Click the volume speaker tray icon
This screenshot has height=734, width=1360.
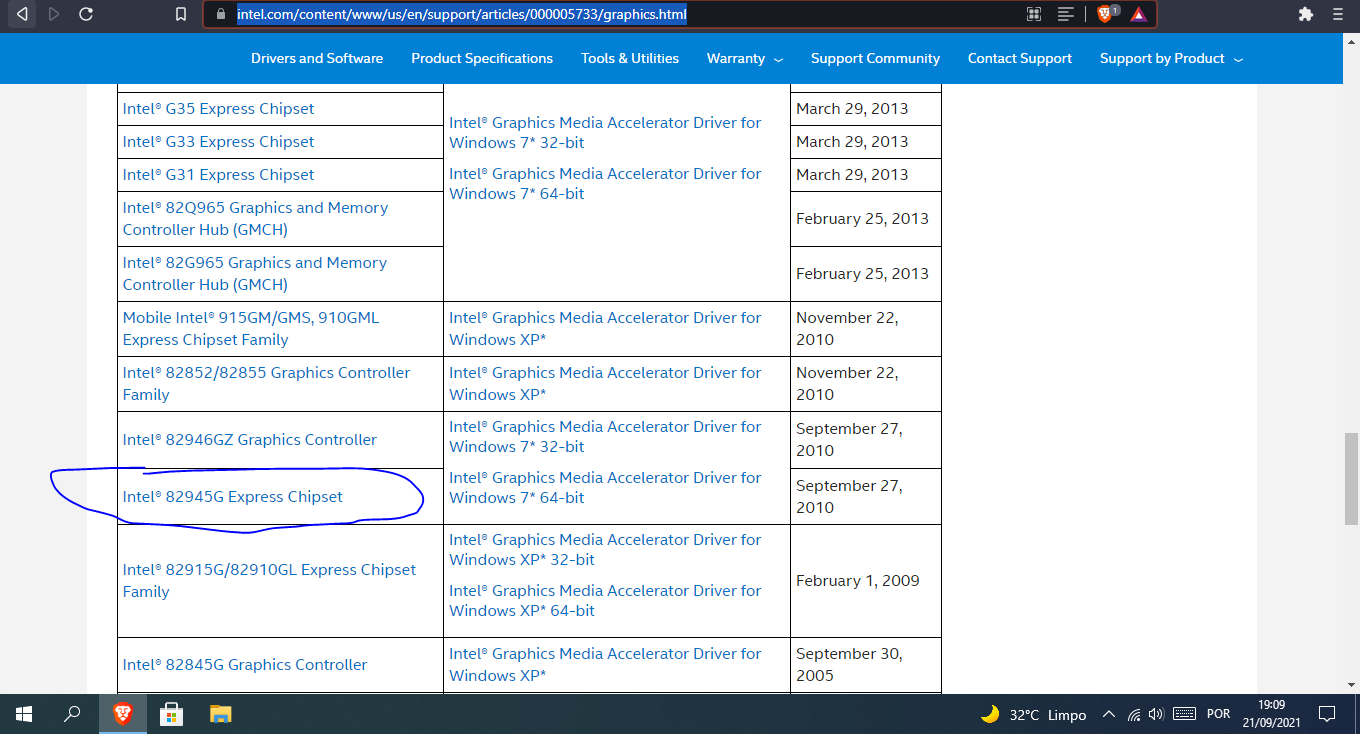click(x=1157, y=715)
